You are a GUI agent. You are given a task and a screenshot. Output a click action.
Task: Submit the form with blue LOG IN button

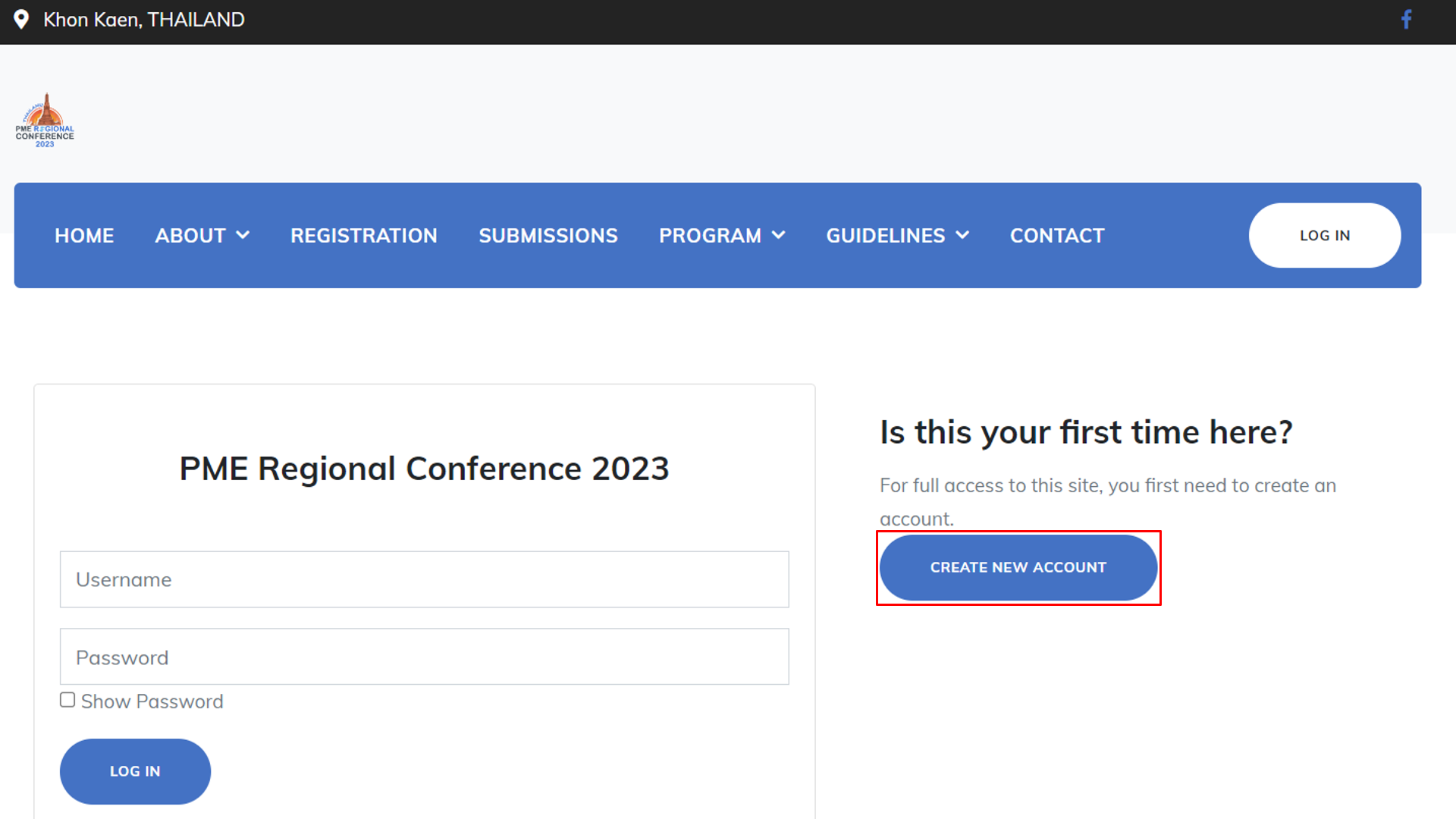tap(135, 771)
